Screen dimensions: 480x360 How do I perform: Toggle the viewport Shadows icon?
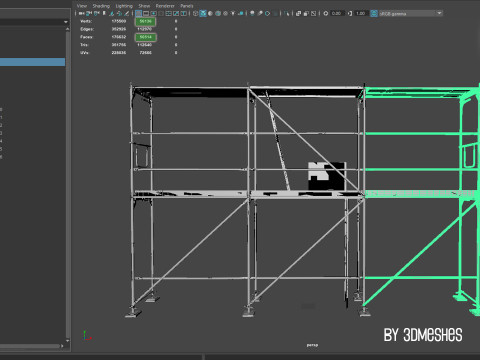click(x=240, y=13)
